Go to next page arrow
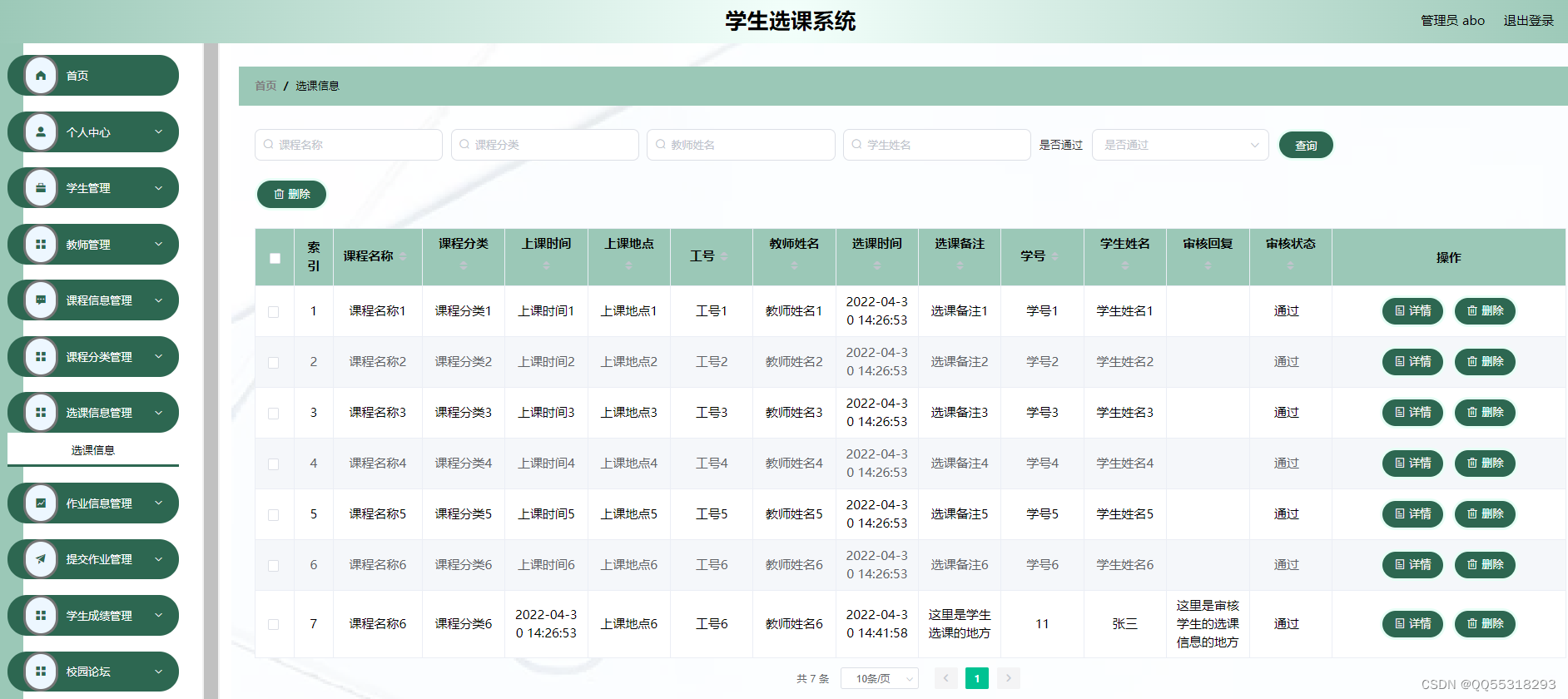 1009,678
